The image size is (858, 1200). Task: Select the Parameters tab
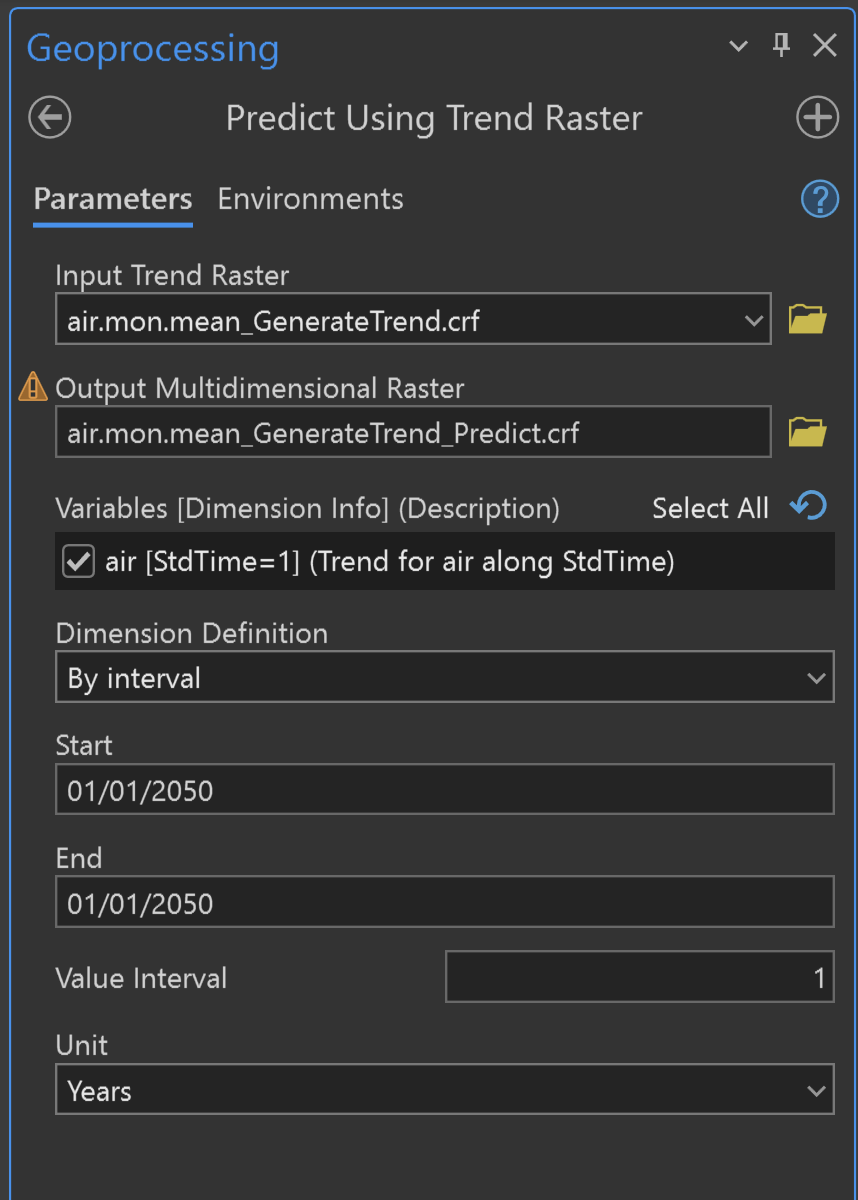(112, 199)
